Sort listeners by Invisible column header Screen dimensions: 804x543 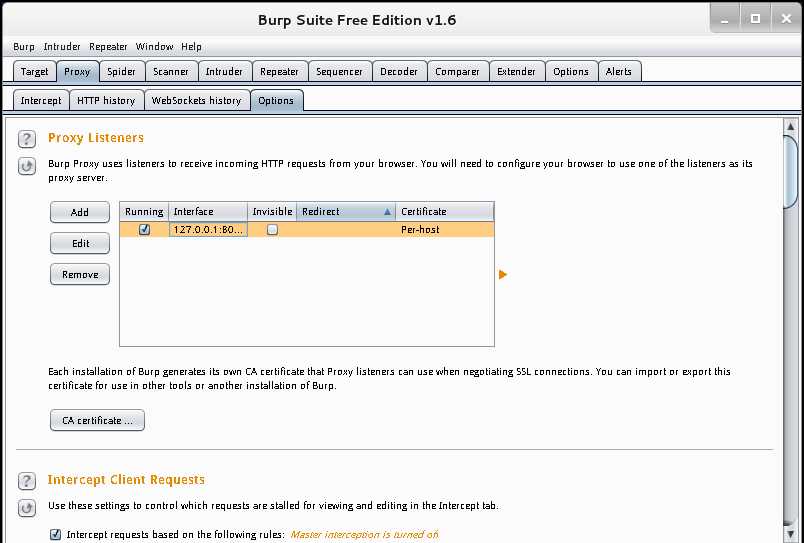click(272, 212)
